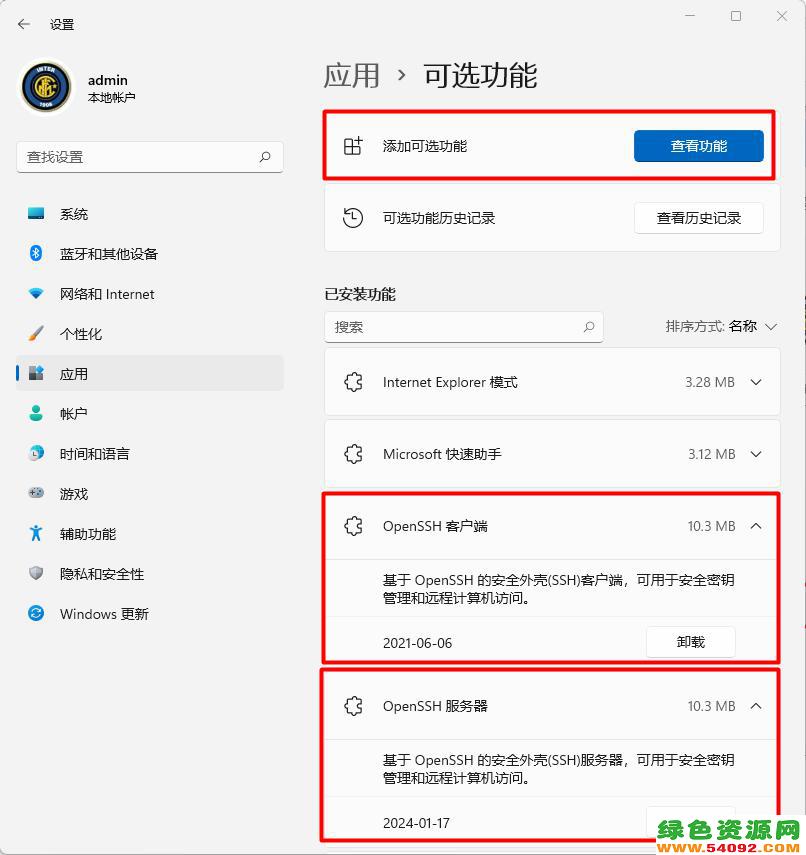
Task: Click the 3.28 MB size text
Action: [x=709, y=382]
